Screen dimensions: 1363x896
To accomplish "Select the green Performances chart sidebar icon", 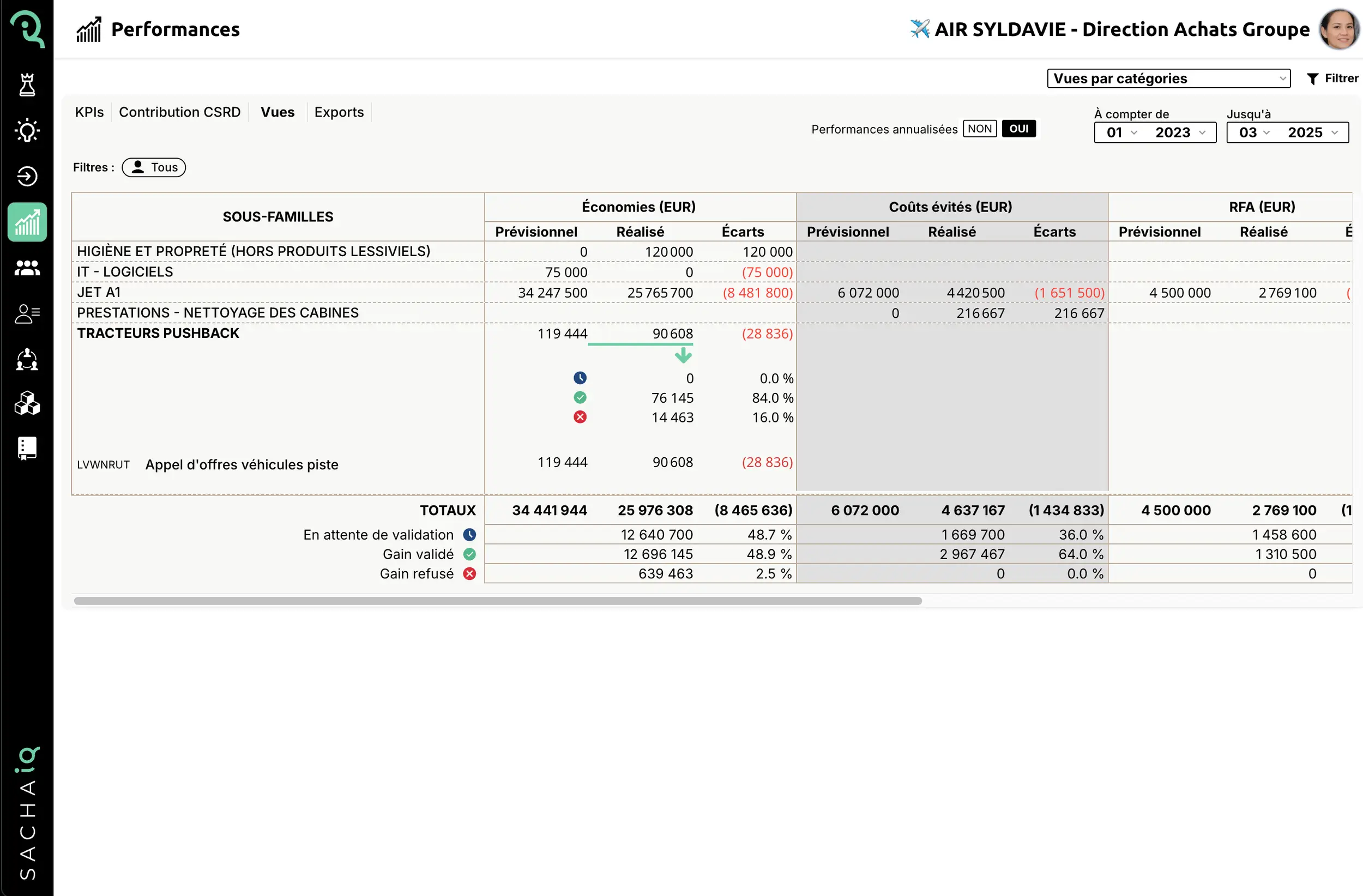I will 27,222.
